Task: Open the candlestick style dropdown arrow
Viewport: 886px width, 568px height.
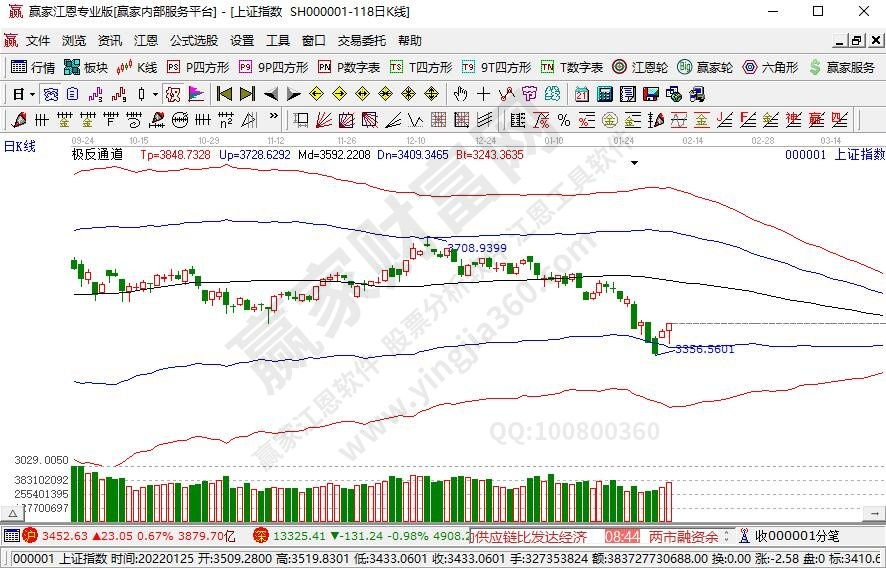Action: (155, 94)
